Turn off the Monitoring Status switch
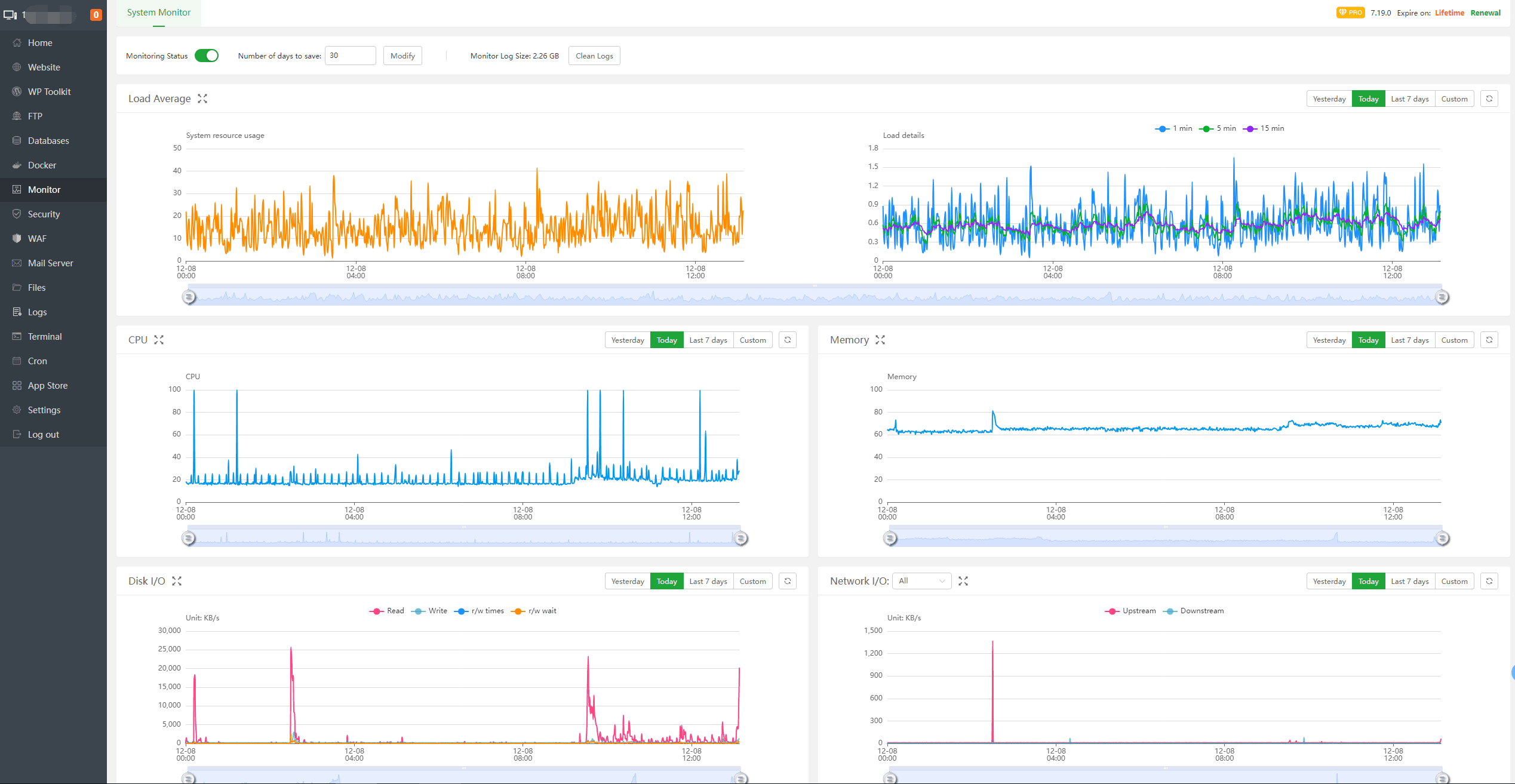The height and width of the screenshot is (784, 1515). pos(207,56)
